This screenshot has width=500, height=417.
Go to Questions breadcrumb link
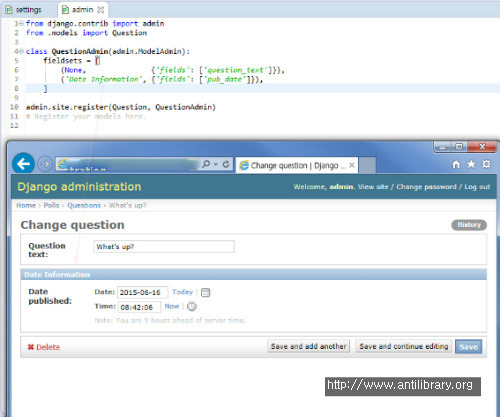(84, 205)
